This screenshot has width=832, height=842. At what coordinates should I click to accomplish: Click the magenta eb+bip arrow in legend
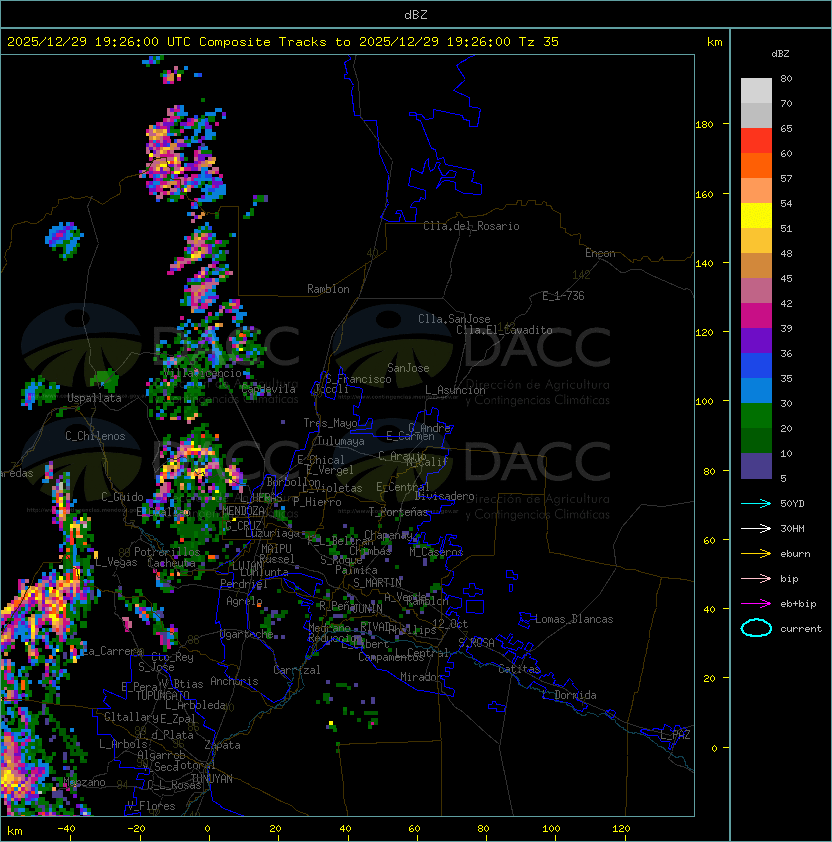(756, 604)
